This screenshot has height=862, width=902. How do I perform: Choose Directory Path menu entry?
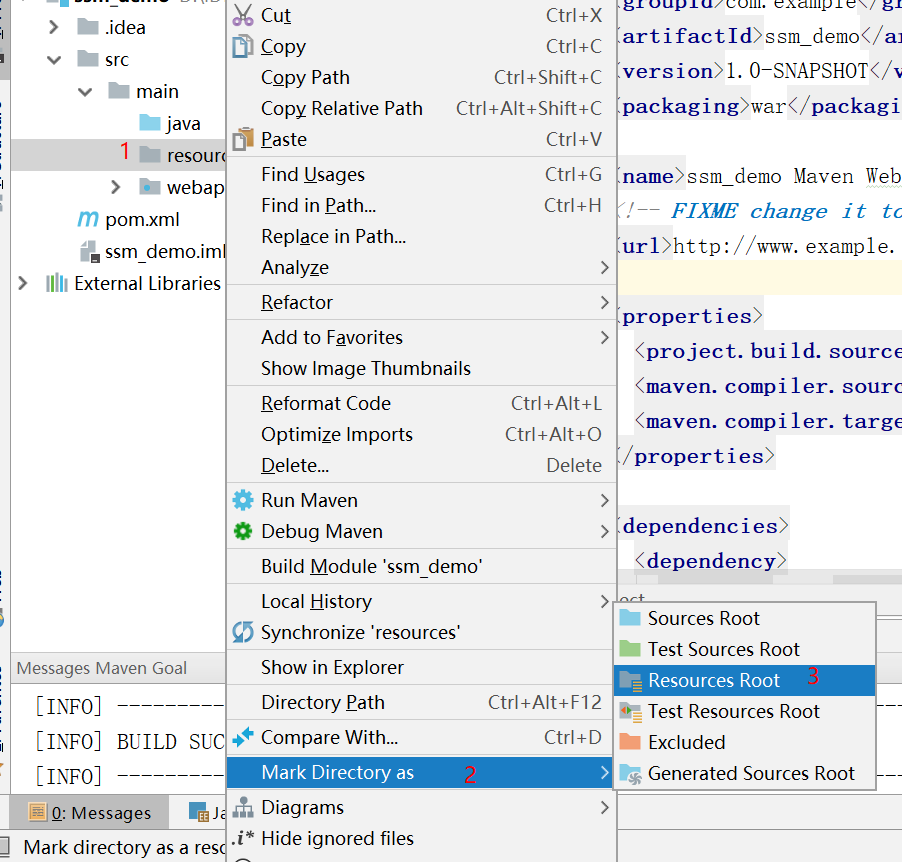point(421,703)
